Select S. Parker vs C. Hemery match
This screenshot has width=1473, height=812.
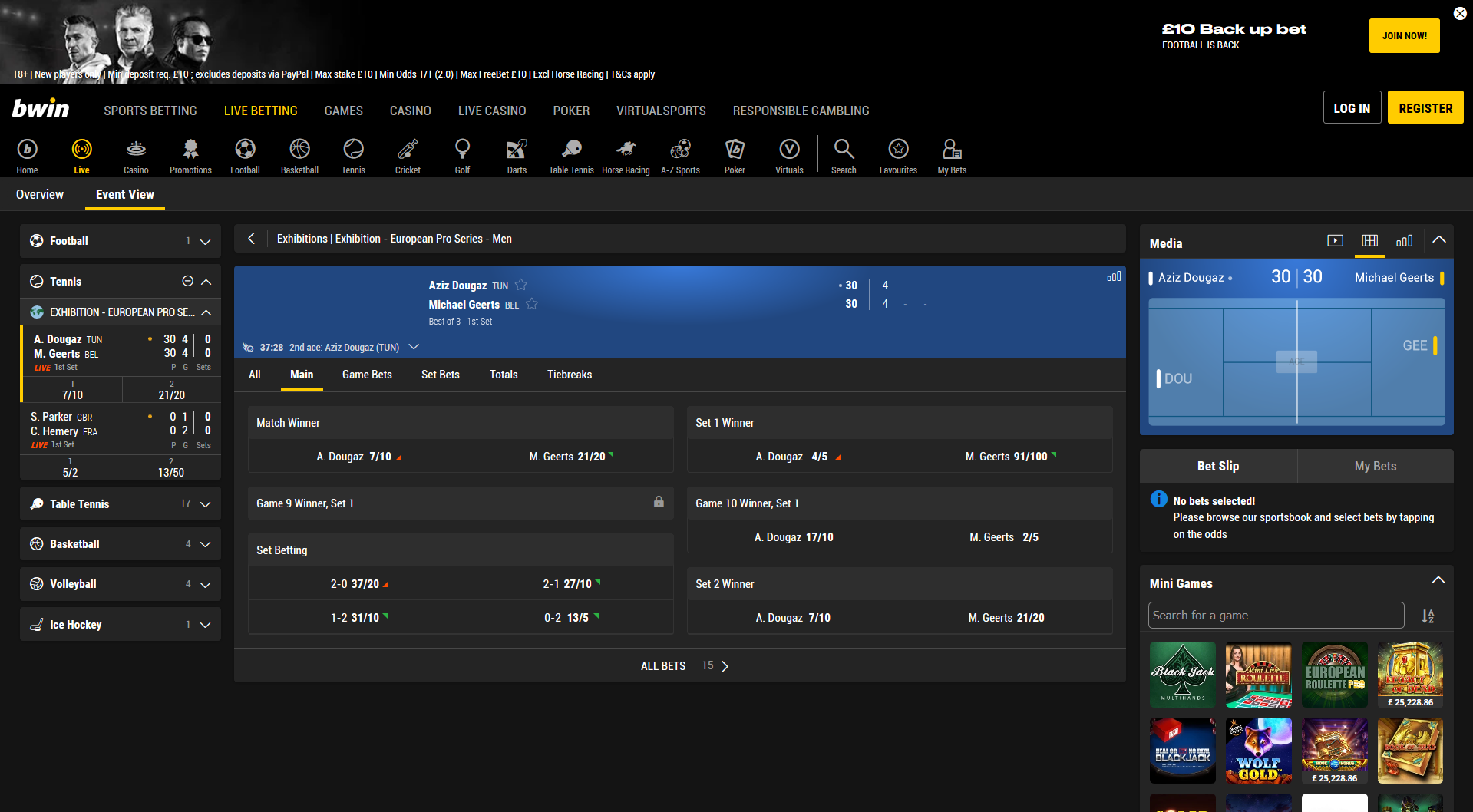[121, 430]
